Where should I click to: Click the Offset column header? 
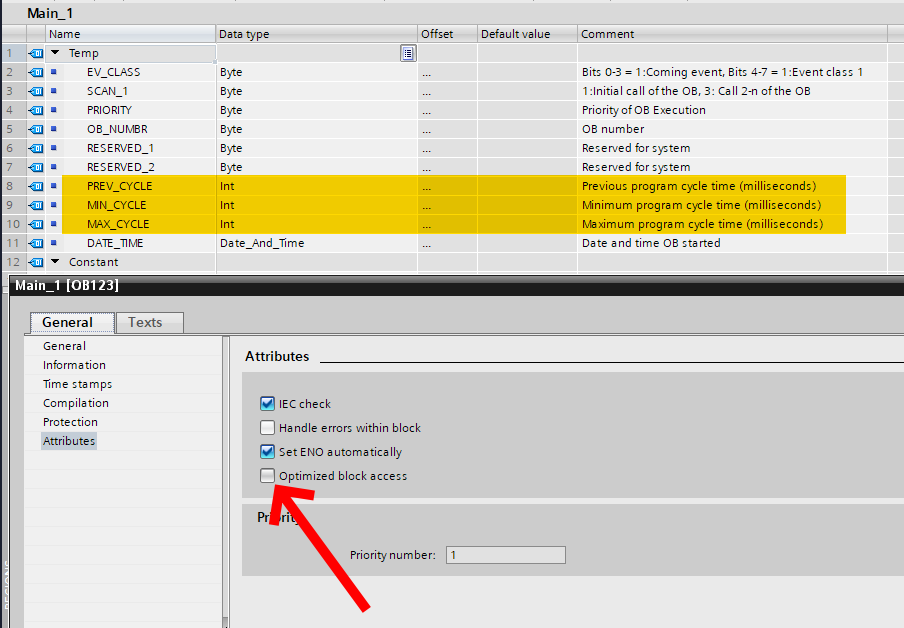(447, 34)
